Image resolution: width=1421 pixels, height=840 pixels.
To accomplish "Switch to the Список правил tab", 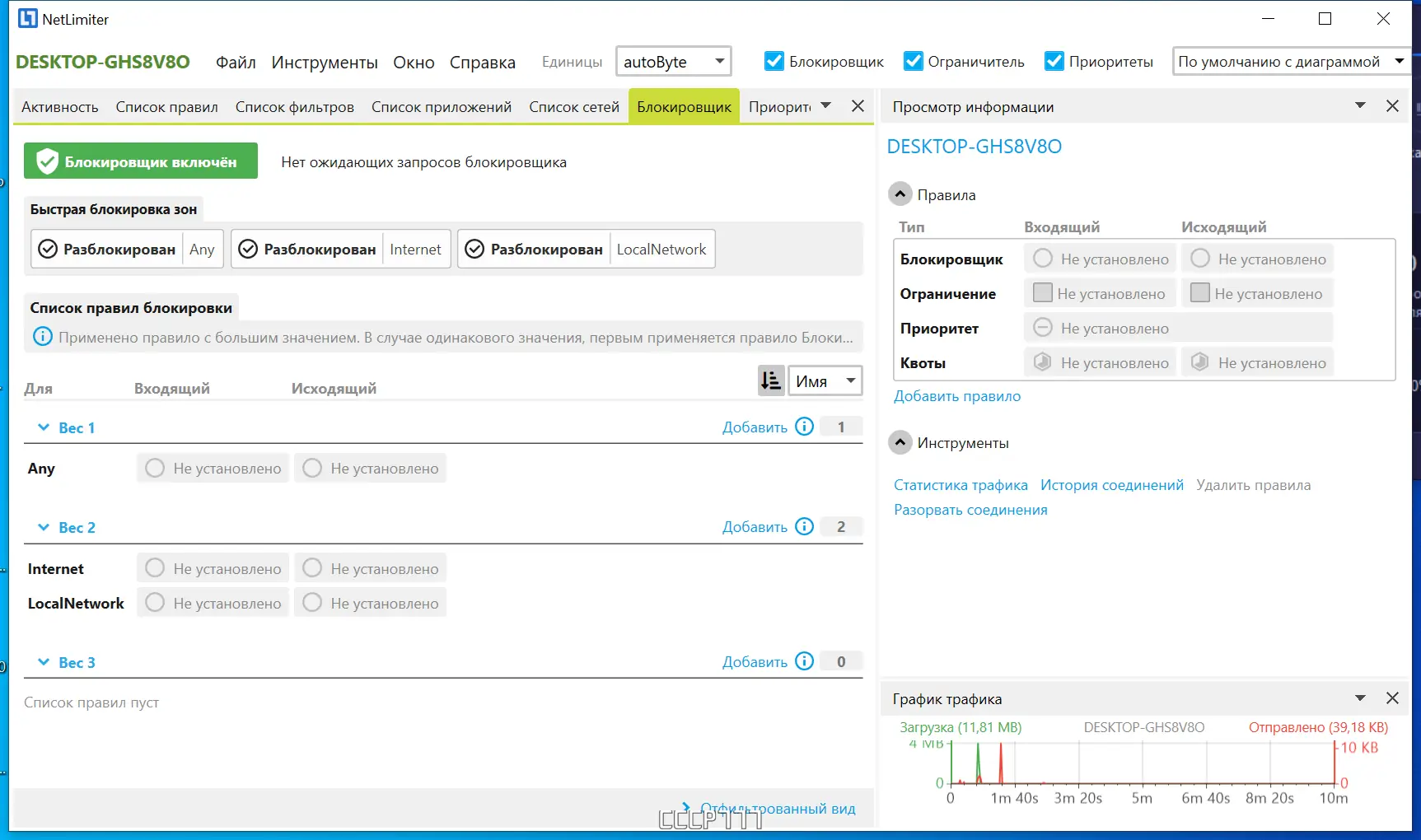I will pyautogui.click(x=167, y=107).
